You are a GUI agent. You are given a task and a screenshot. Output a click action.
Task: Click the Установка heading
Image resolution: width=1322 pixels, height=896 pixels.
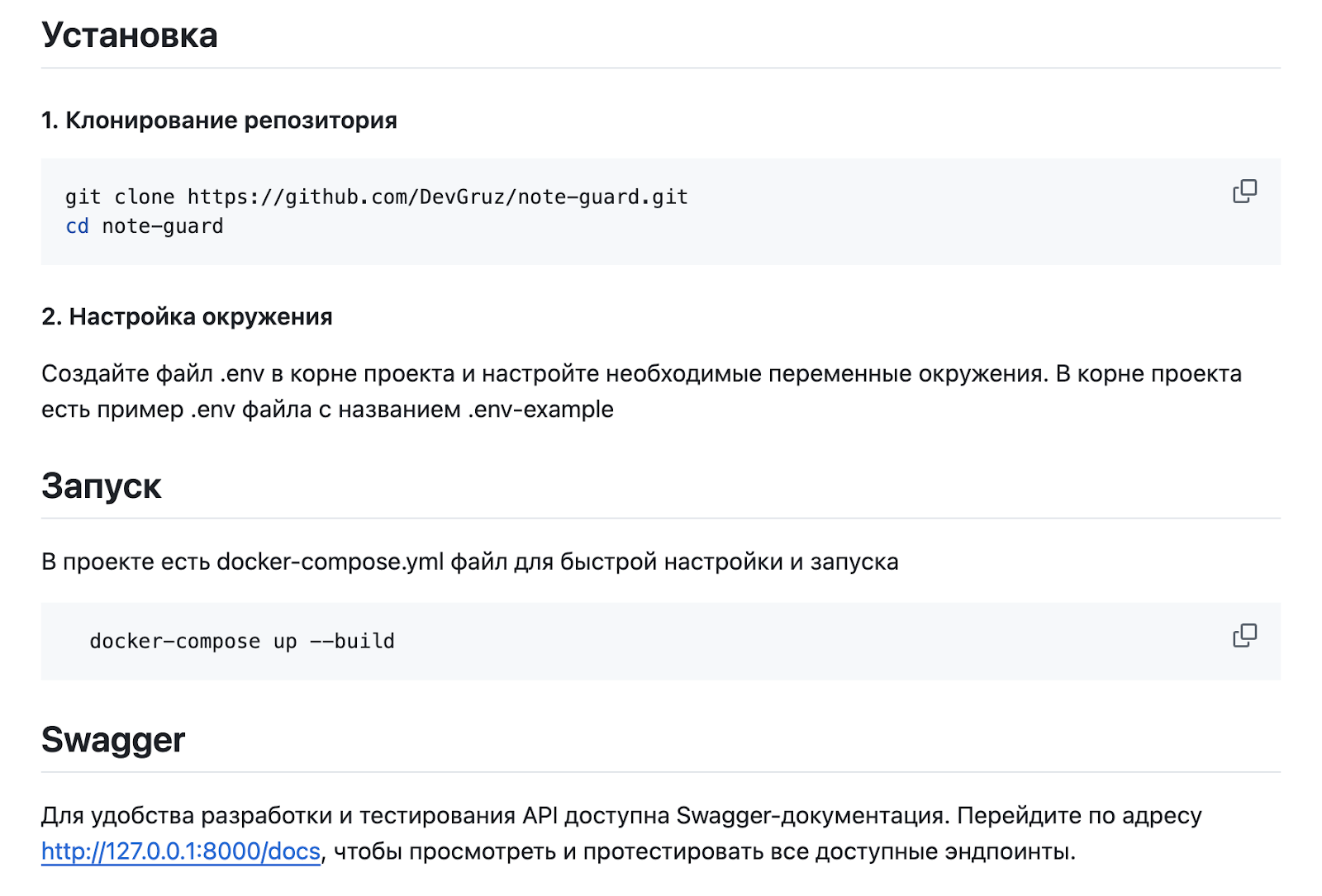tap(130, 36)
